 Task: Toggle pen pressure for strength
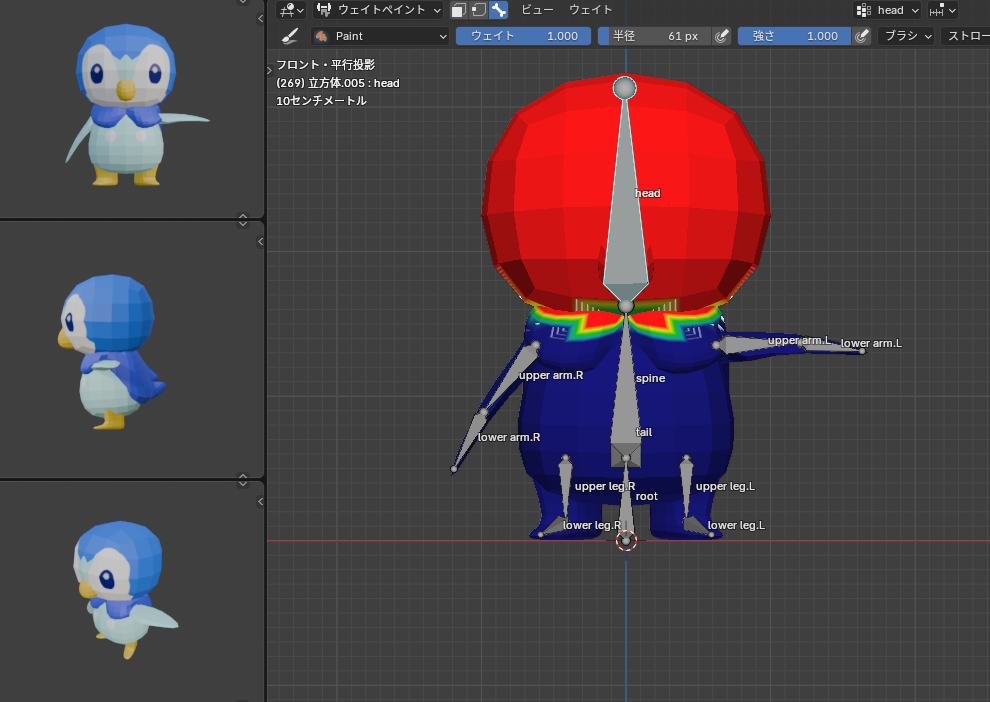click(x=862, y=36)
